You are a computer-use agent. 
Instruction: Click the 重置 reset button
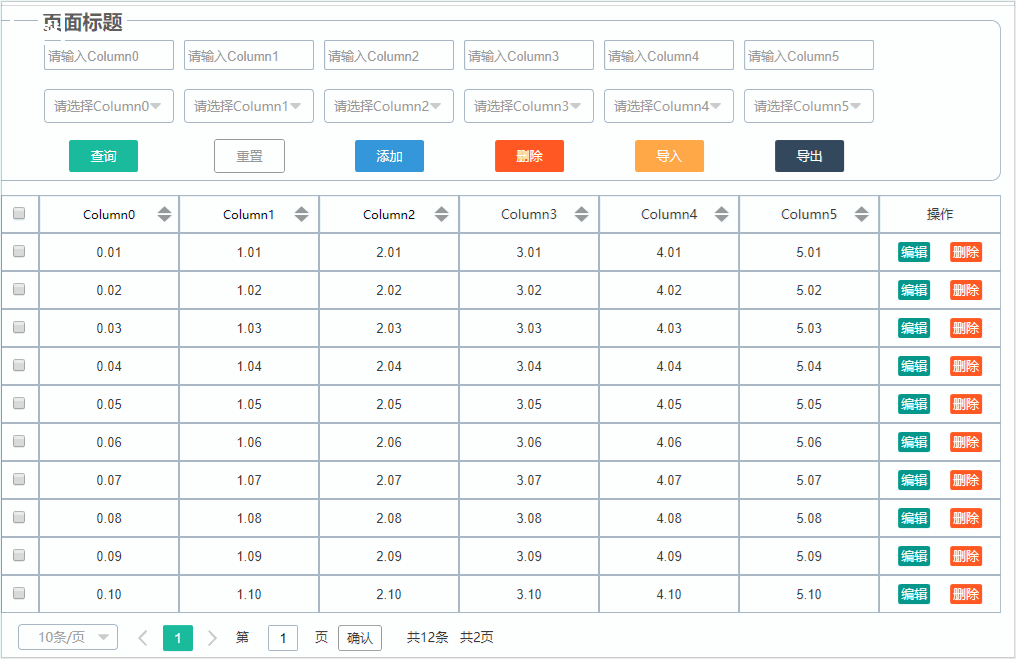click(249, 156)
